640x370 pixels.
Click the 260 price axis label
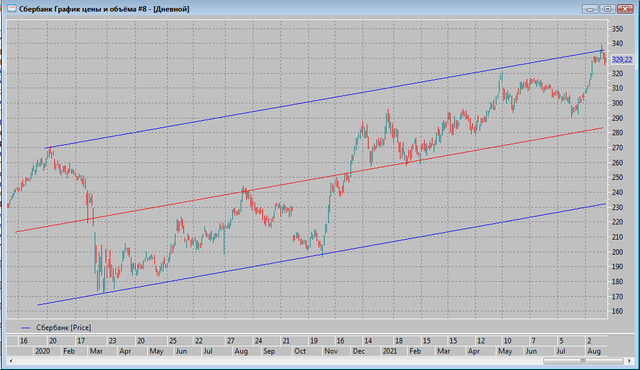tap(618, 163)
